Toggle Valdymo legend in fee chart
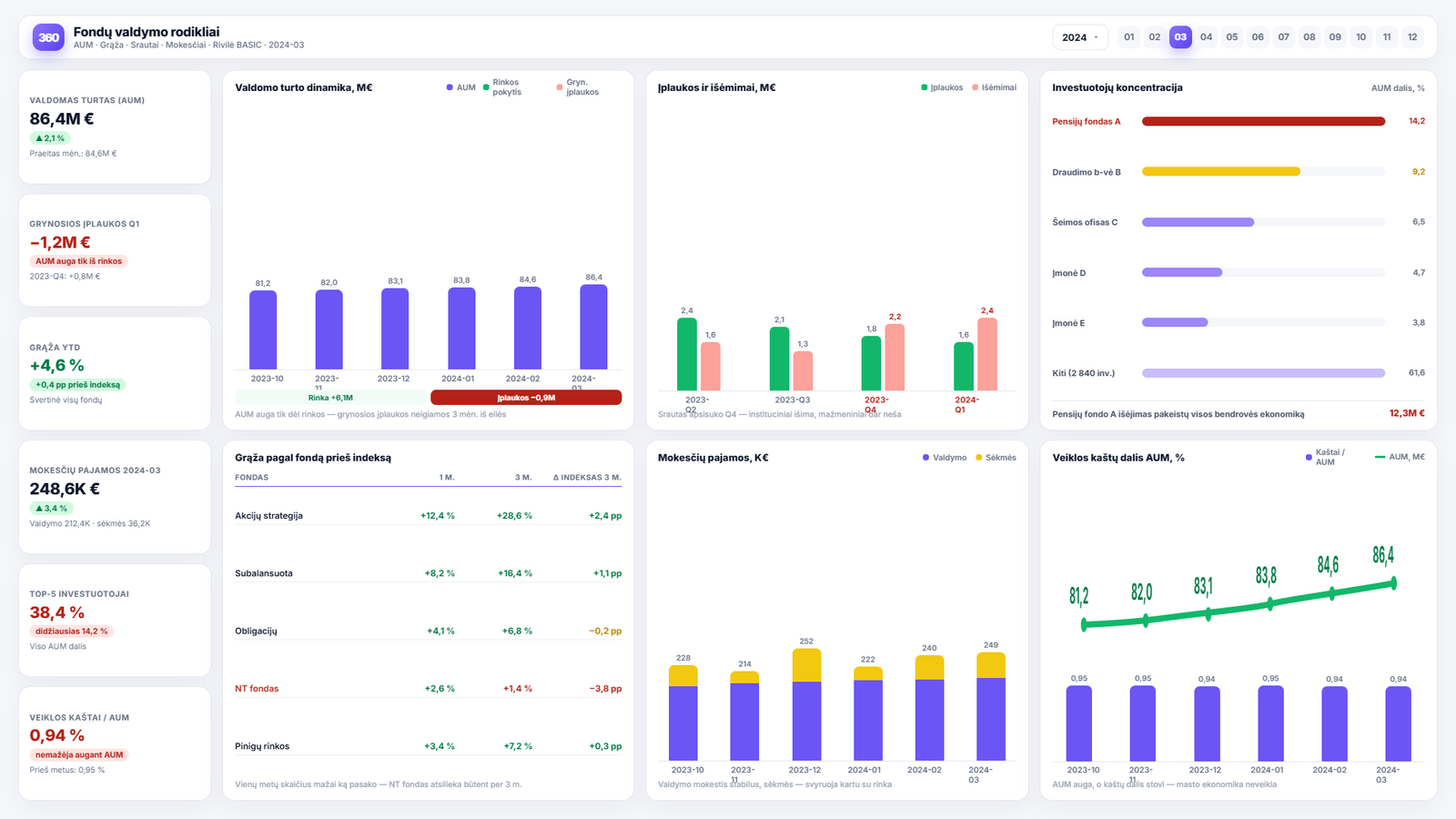The height and width of the screenshot is (819, 1456). coord(945,458)
